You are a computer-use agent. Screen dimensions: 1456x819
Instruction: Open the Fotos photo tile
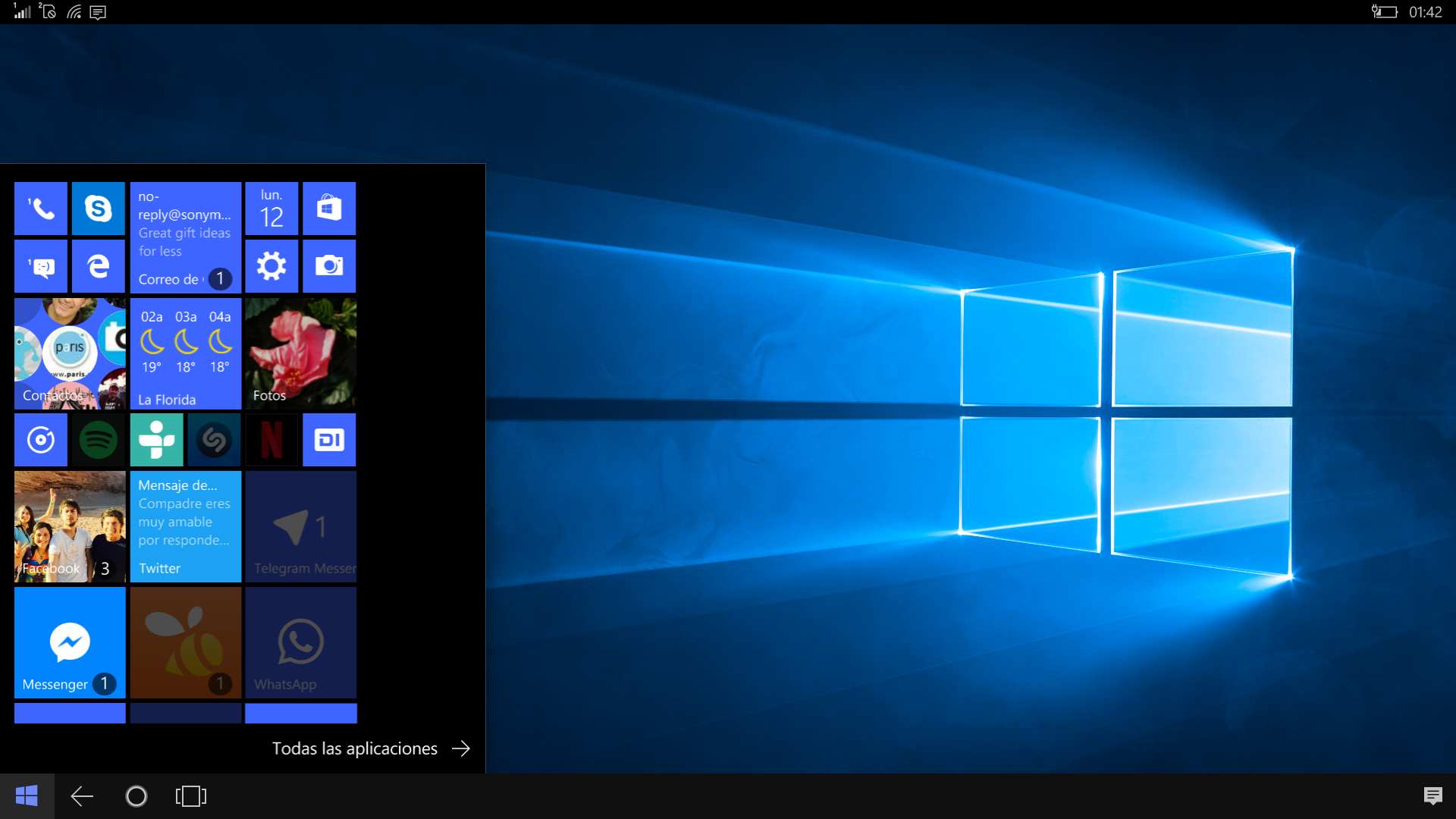(300, 353)
